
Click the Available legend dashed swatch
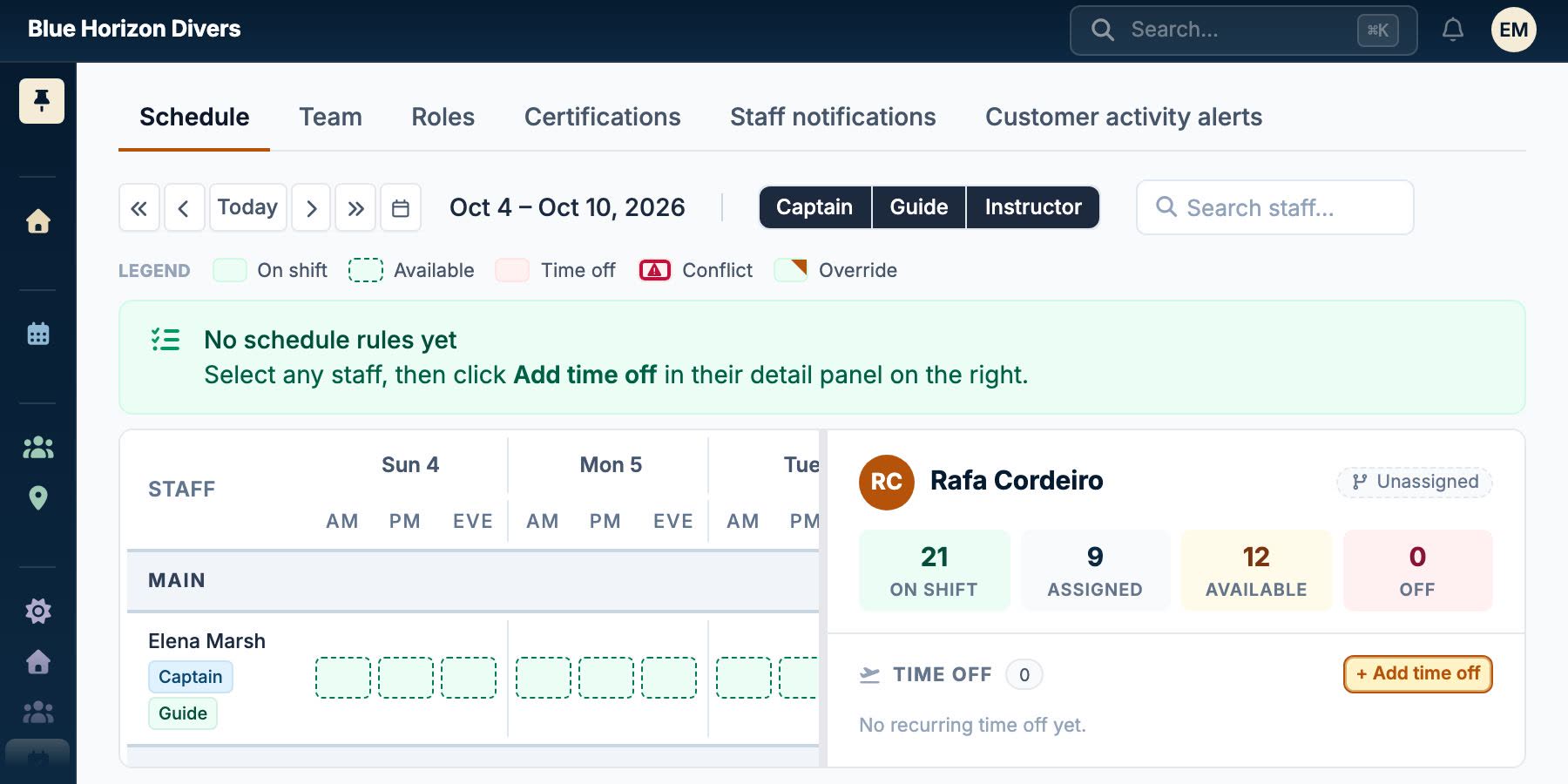click(366, 270)
